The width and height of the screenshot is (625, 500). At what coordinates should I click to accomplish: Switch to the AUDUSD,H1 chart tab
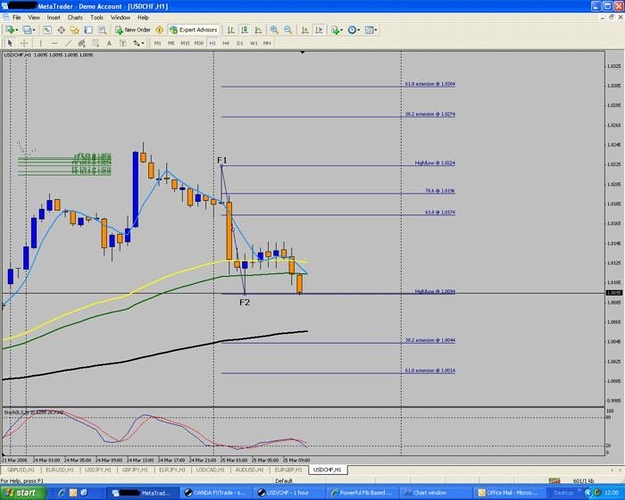coord(249,470)
